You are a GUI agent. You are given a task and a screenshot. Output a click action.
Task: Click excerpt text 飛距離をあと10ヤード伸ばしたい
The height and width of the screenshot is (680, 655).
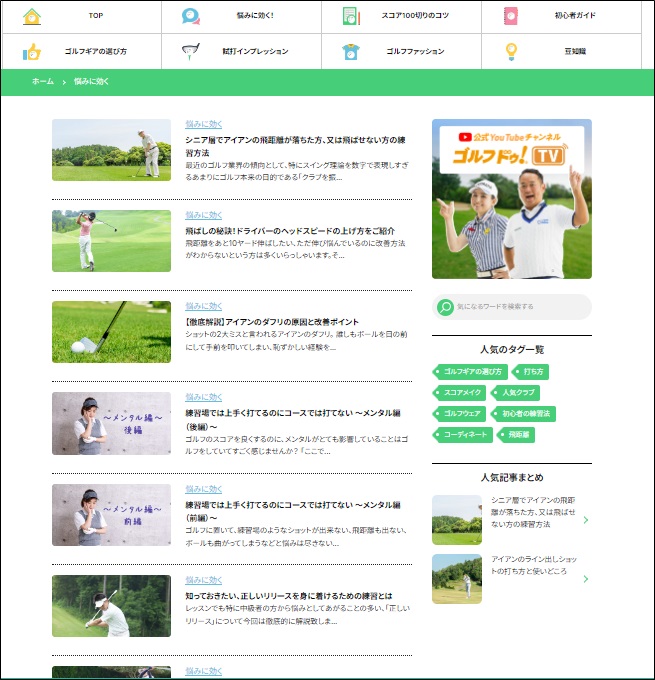coord(295,249)
